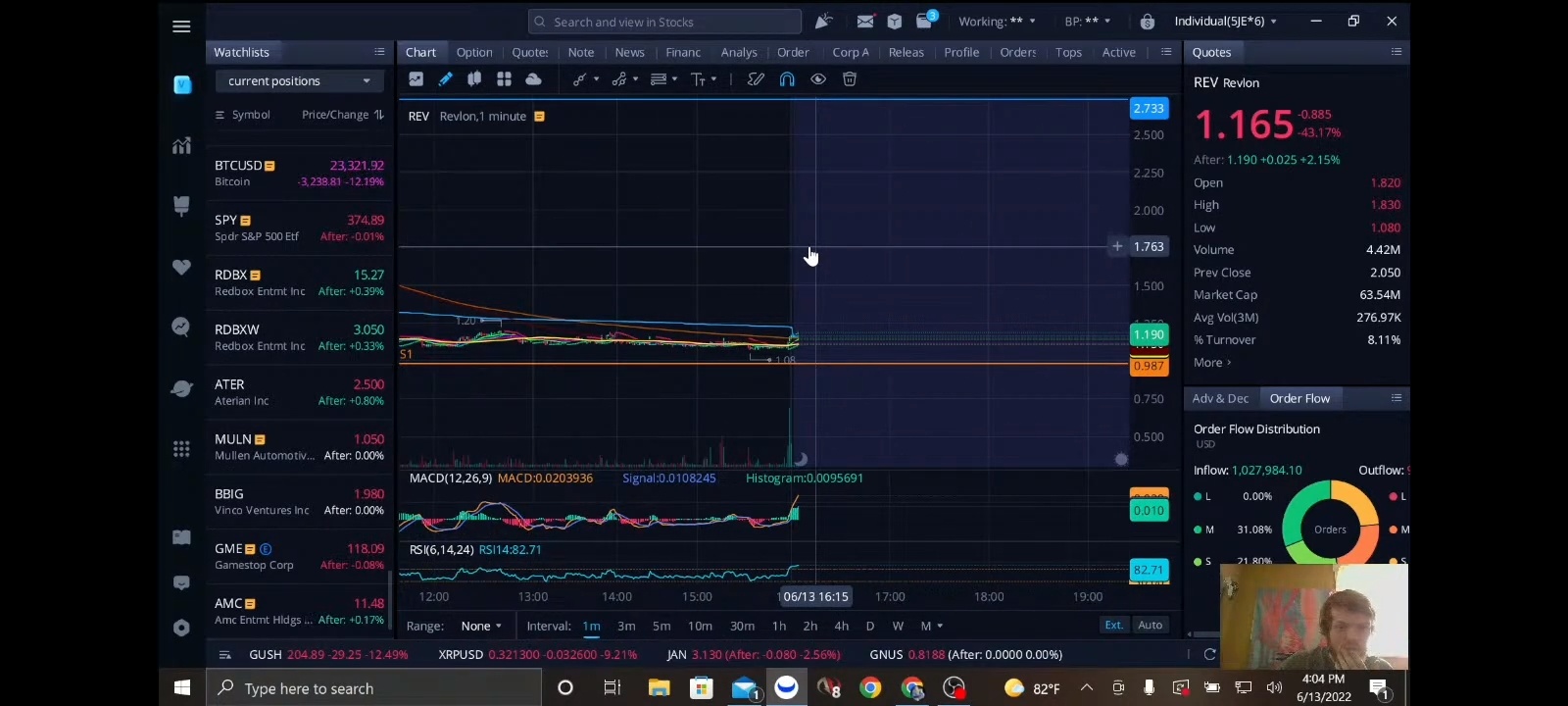The image size is (1568, 706).
Task: Open the multi-chart grid layout icon
Action: (x=504, y=79)
